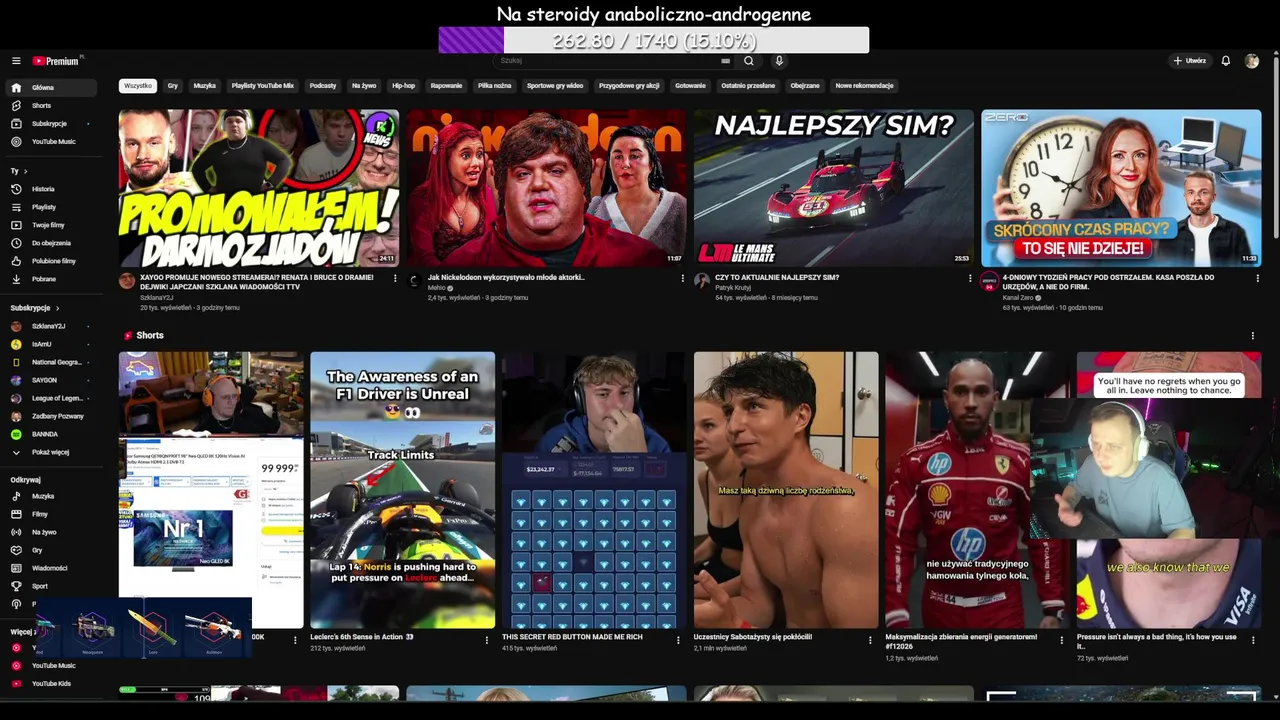Screen dimensions: 1280x720
Task: Open title Jak Nickelodeon wykorzystywało młode aktorki
Action: tap(506, 277)
